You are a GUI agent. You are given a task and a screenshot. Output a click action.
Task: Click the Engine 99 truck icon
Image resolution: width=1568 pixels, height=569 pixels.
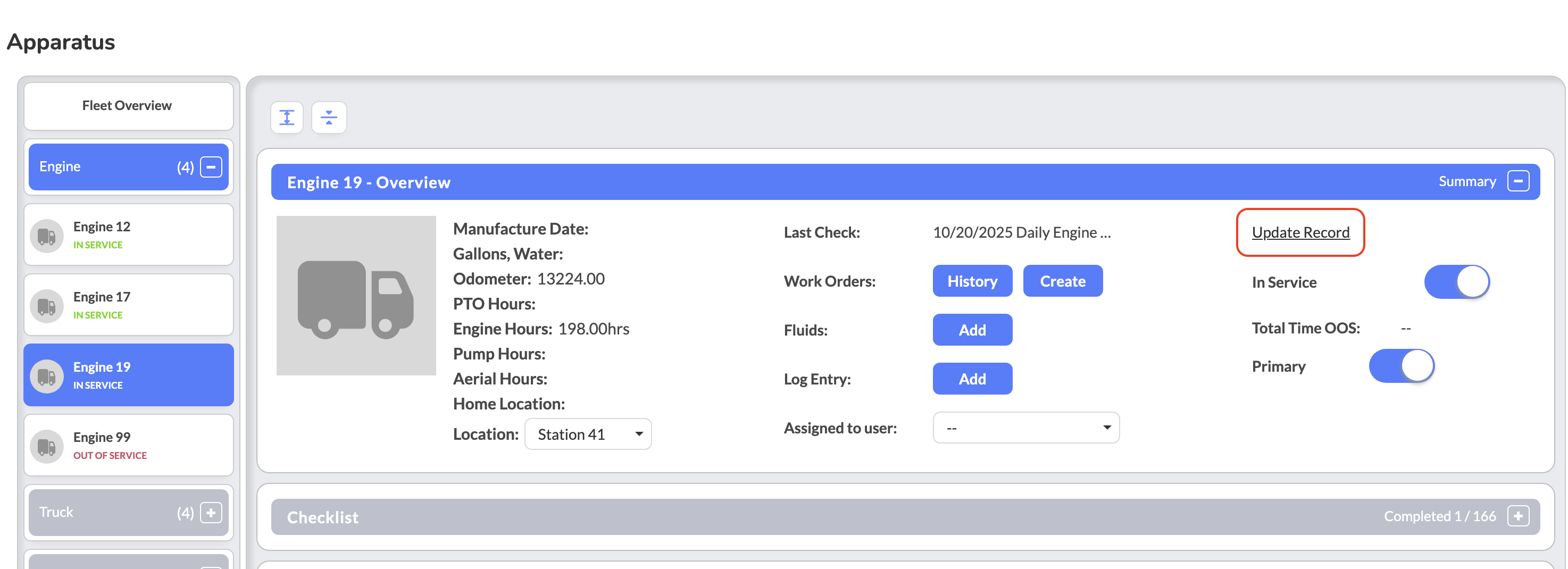[47, 447]
